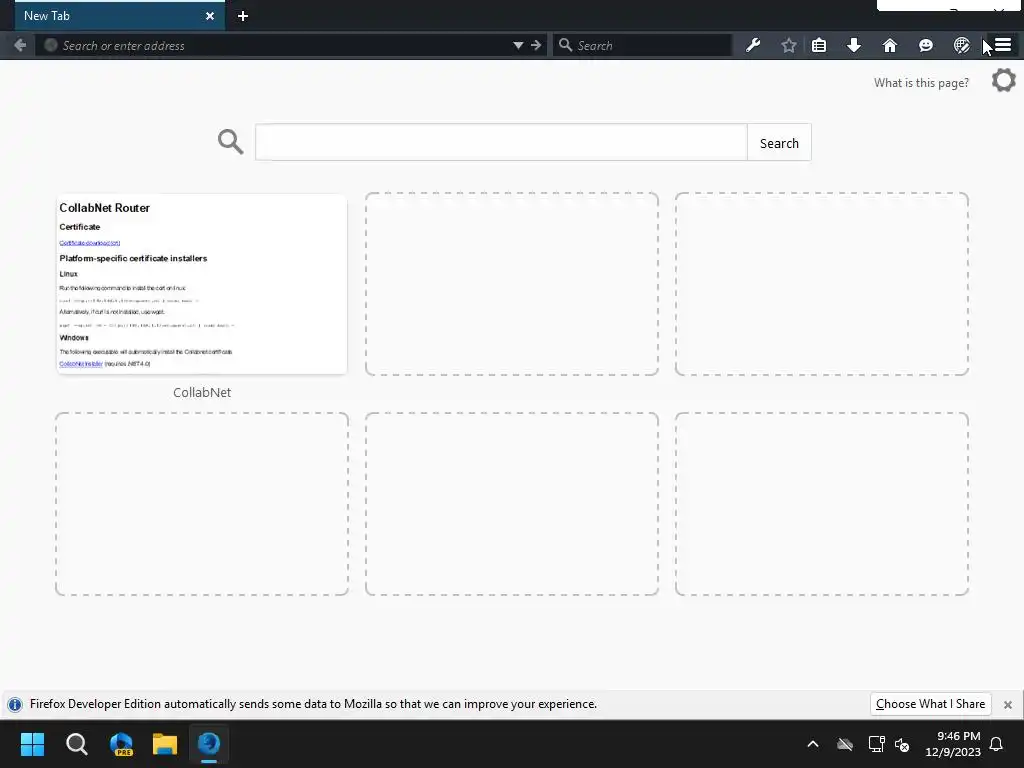Open new tab page settings gear
1024x768 pixels.
pyautogui.click(x=1004, y=81)
